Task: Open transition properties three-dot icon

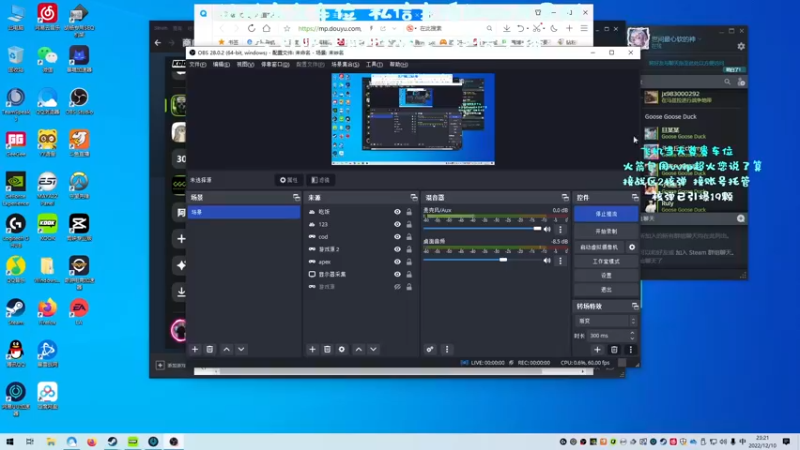Action: 631,350
